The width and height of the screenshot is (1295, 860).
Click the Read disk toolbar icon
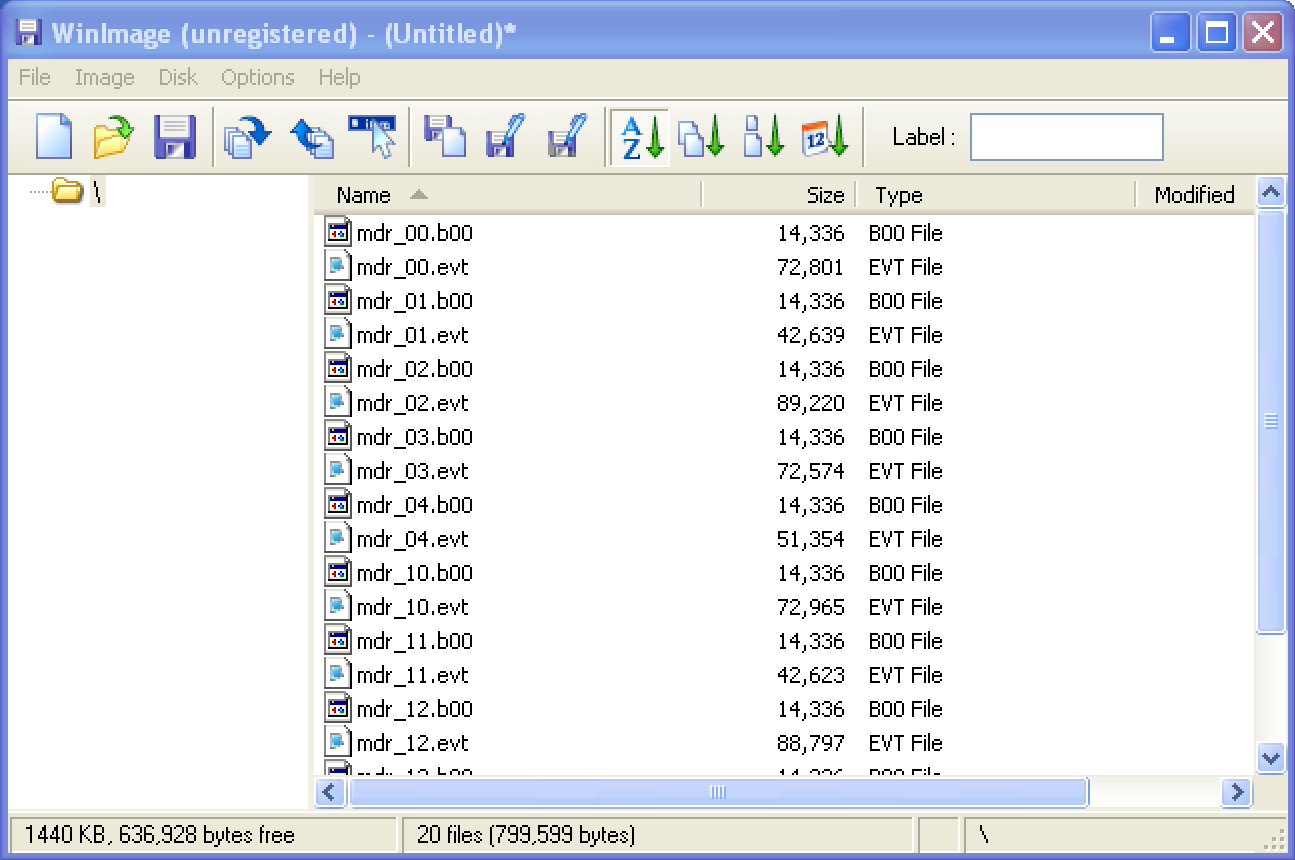pyautogui.click(x=248, y=137)
